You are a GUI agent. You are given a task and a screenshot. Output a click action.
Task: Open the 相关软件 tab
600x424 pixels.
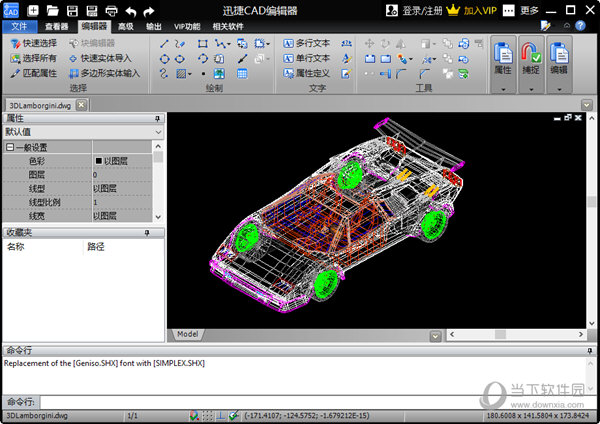point(228,26)
